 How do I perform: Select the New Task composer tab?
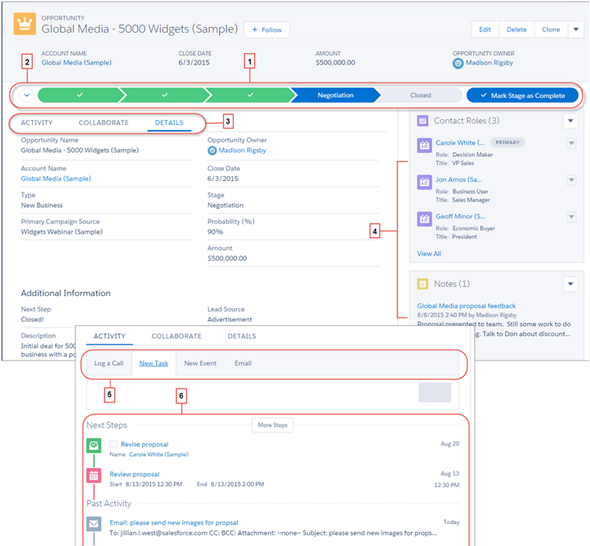tap(154, 363)
